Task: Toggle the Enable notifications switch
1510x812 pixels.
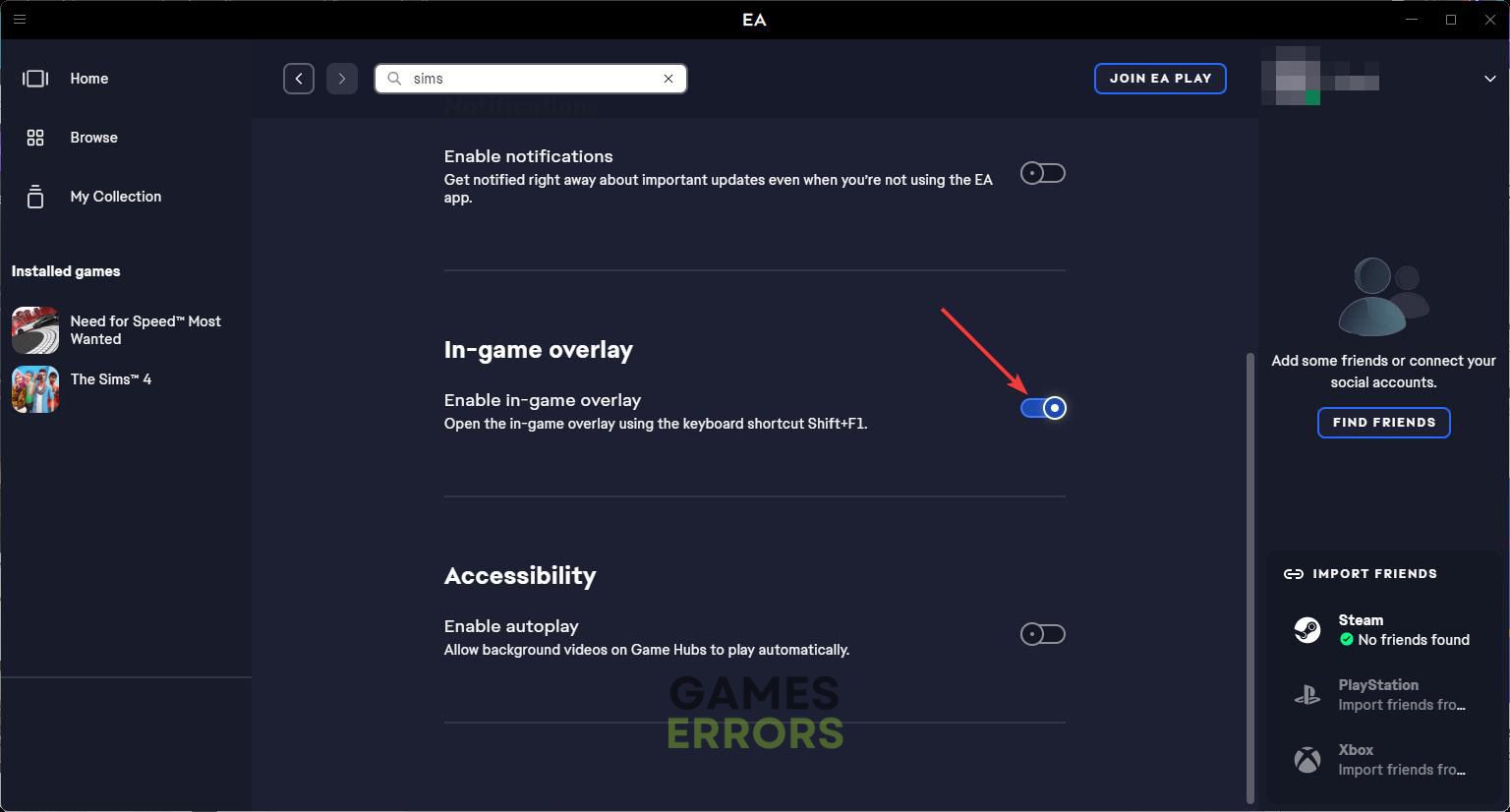Action: tap(1042, 174)
